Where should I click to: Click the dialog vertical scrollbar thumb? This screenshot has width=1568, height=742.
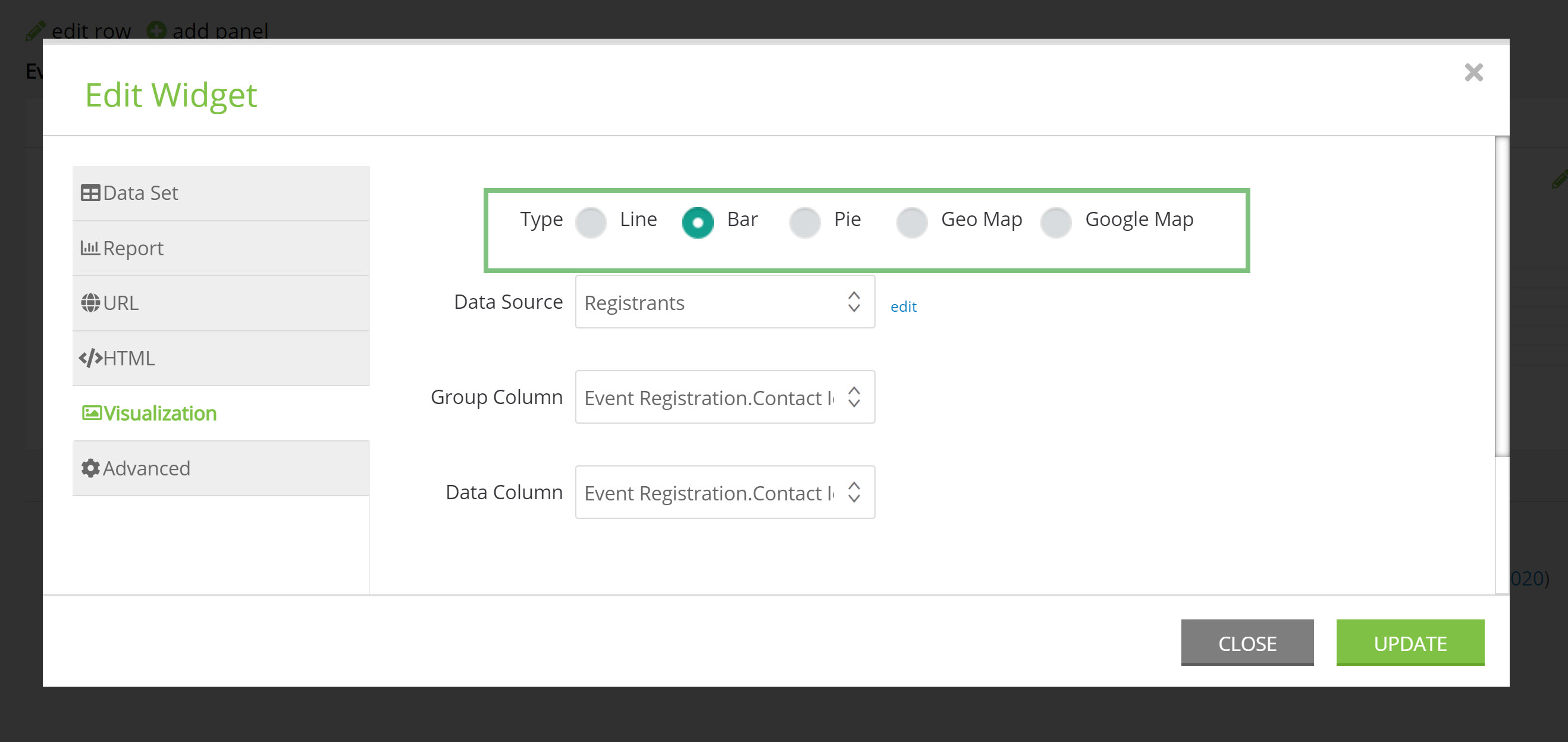[x=1501, y=296]
